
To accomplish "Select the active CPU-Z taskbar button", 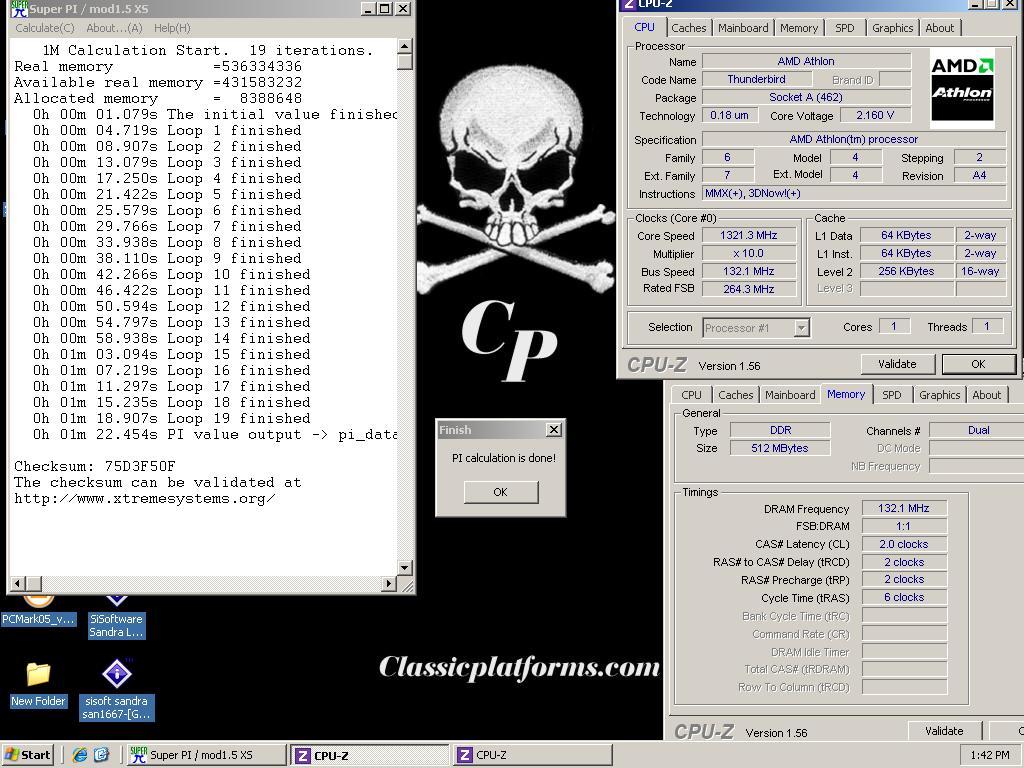I will [369, 756].
